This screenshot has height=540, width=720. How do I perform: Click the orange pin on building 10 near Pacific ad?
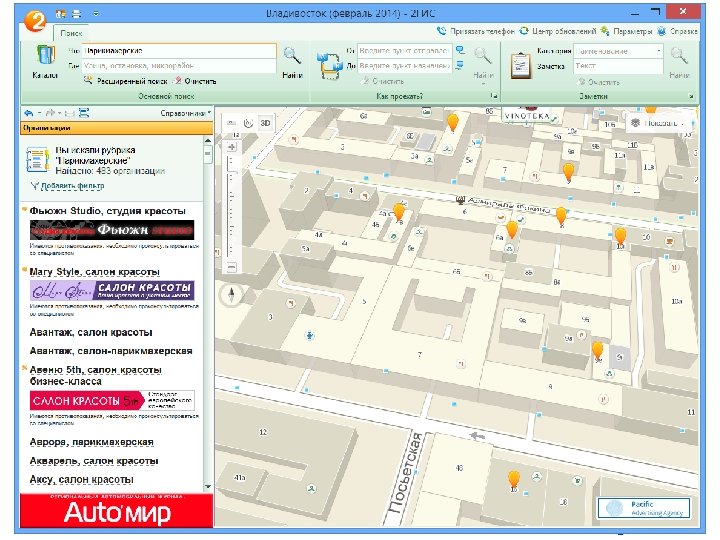click(x=514, y=479)
